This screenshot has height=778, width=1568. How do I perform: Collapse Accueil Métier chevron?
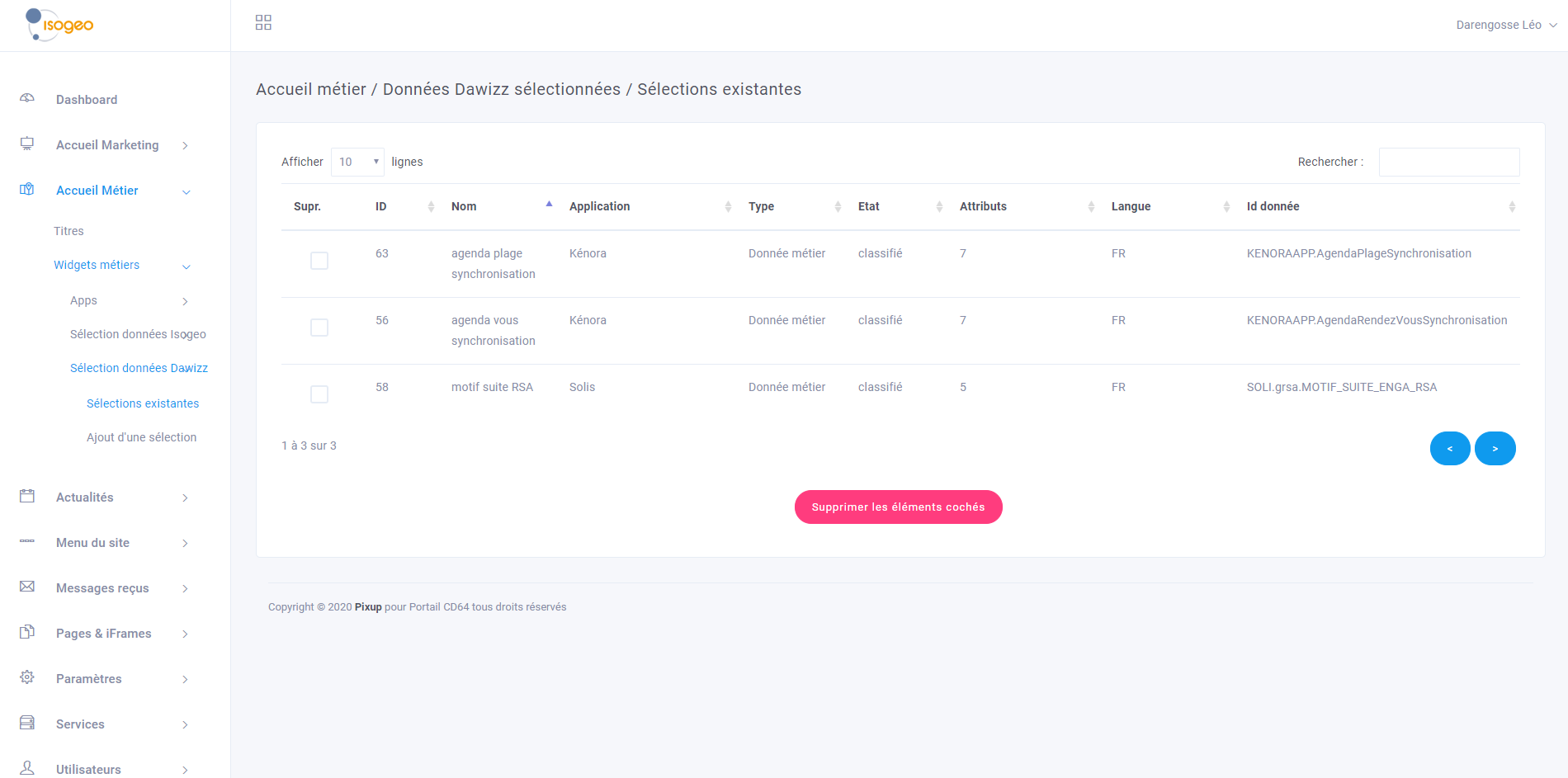(186, 191)
